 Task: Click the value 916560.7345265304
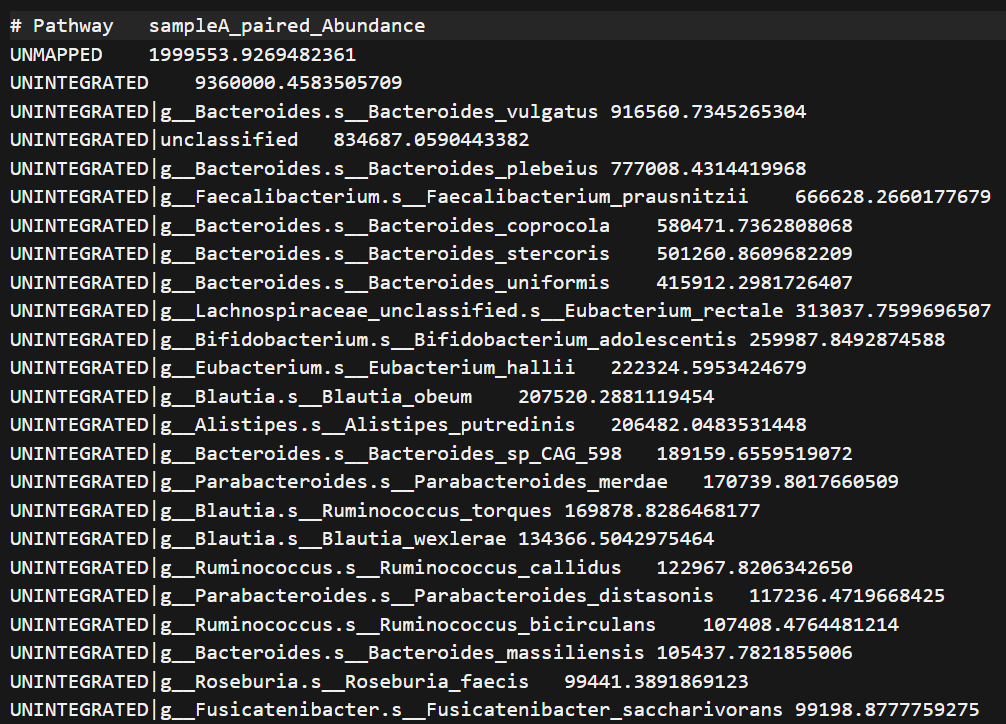tap(708, 112)
